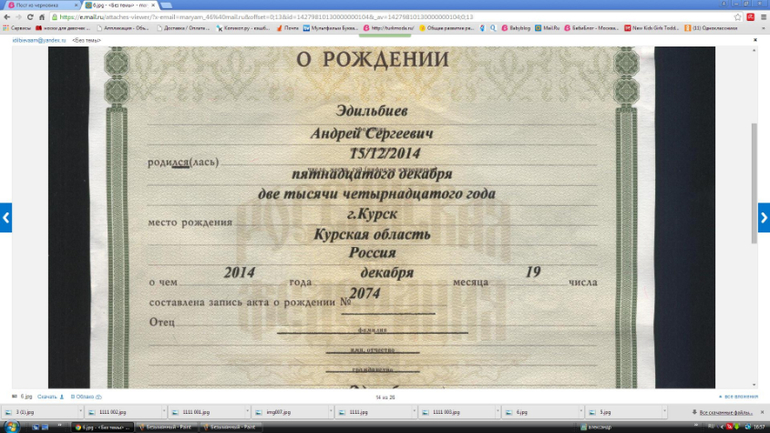Expand options for 1111 002.jpg download
The height and width of the screenshot is (433, 770).
[x=164, y=412]
